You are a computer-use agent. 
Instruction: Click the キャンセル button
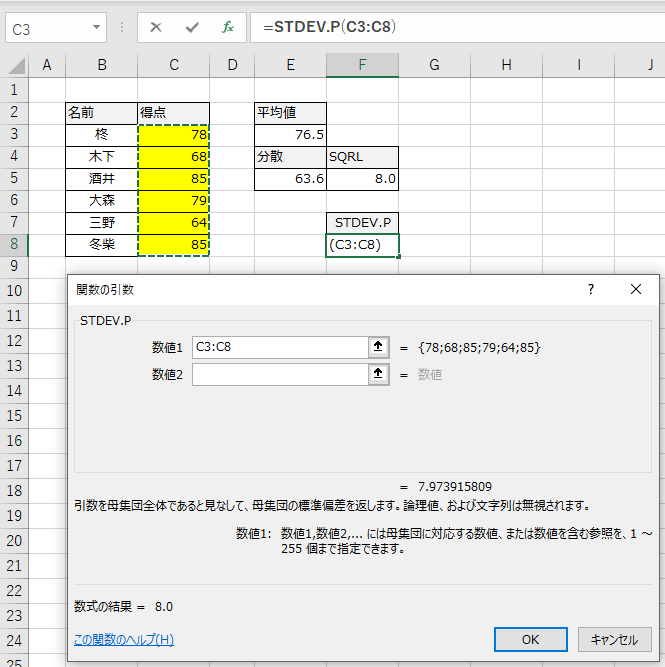click(x=614, y=639)
